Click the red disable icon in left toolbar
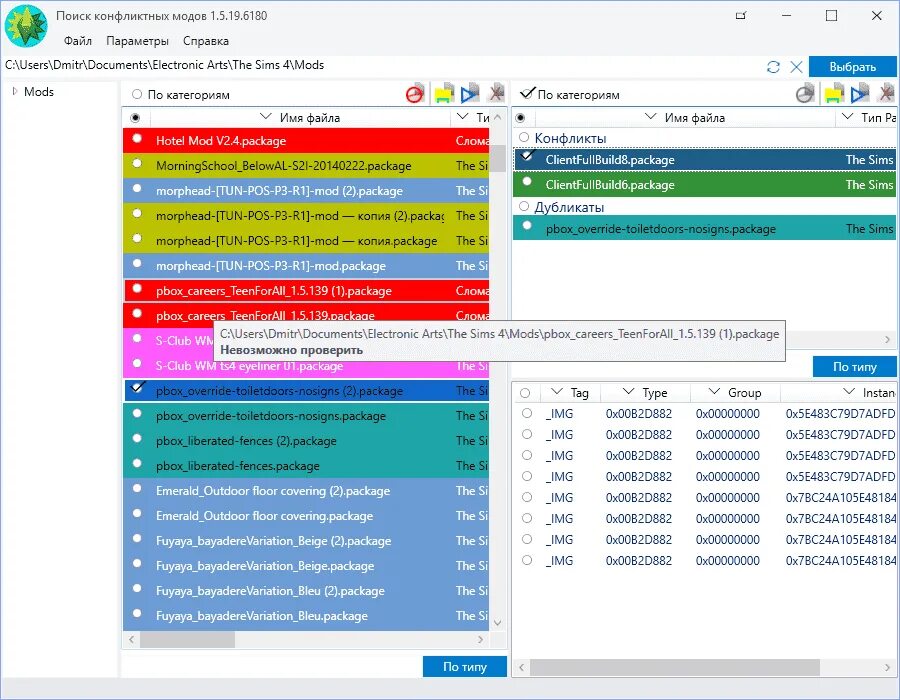 click(x=414, y=94)
